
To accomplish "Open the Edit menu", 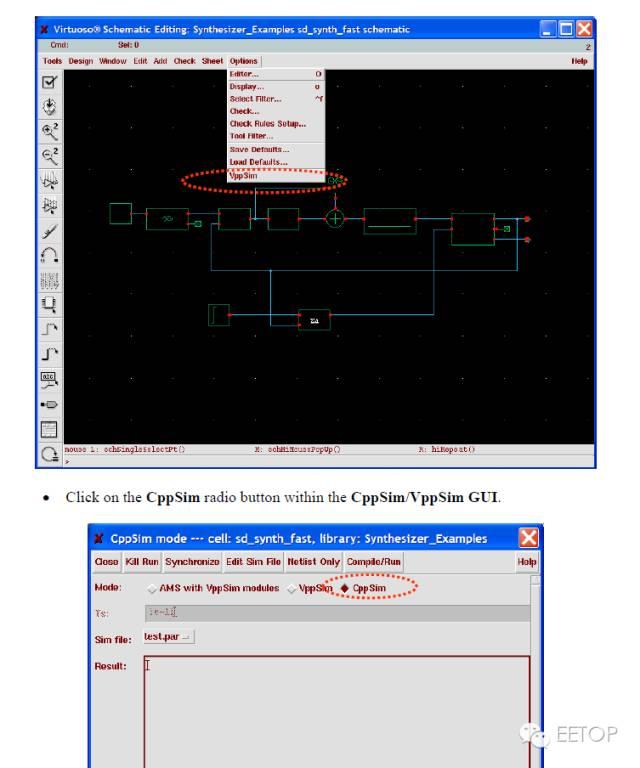I will 140,61.
